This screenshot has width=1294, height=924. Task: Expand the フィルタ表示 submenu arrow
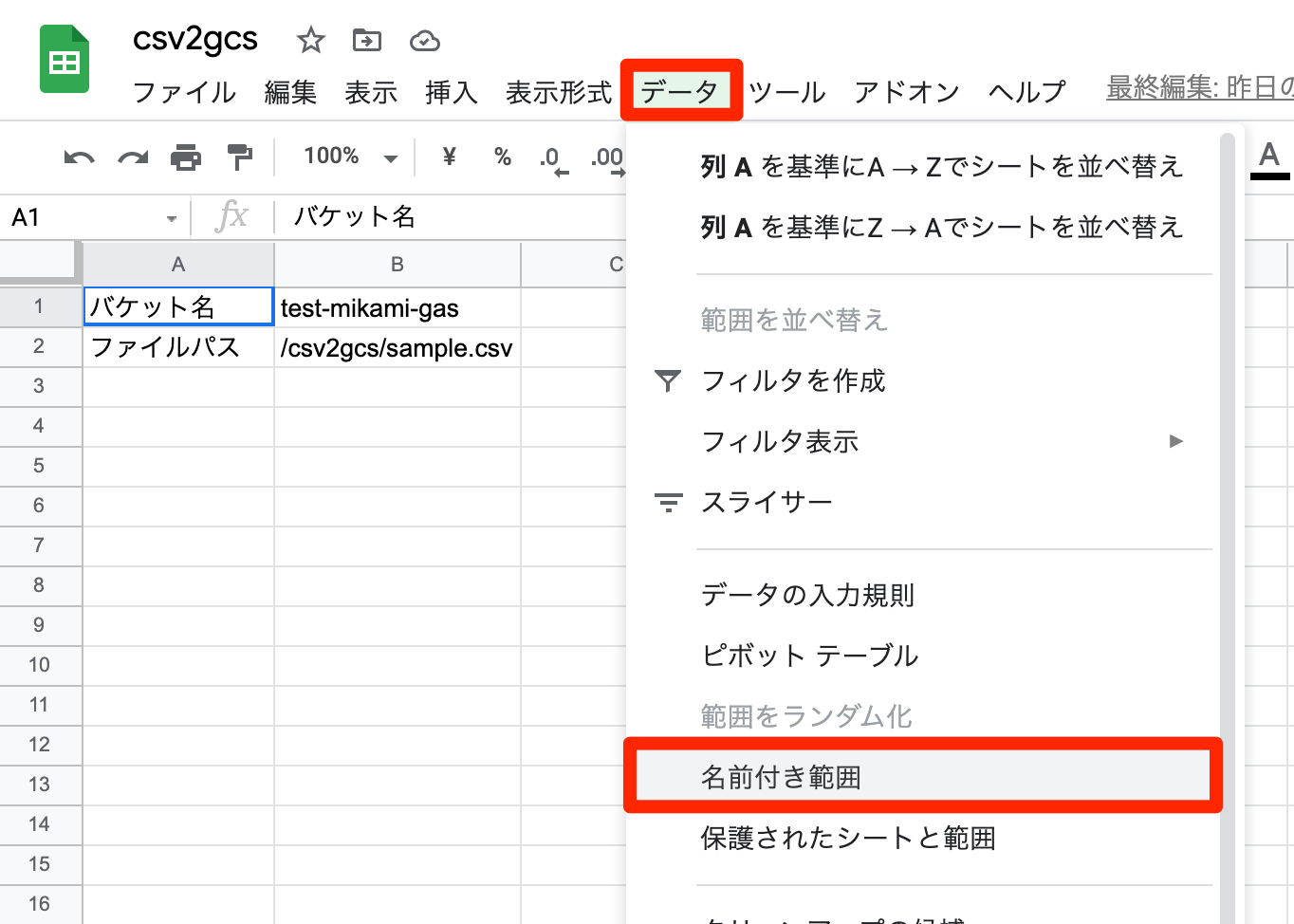1176,441
